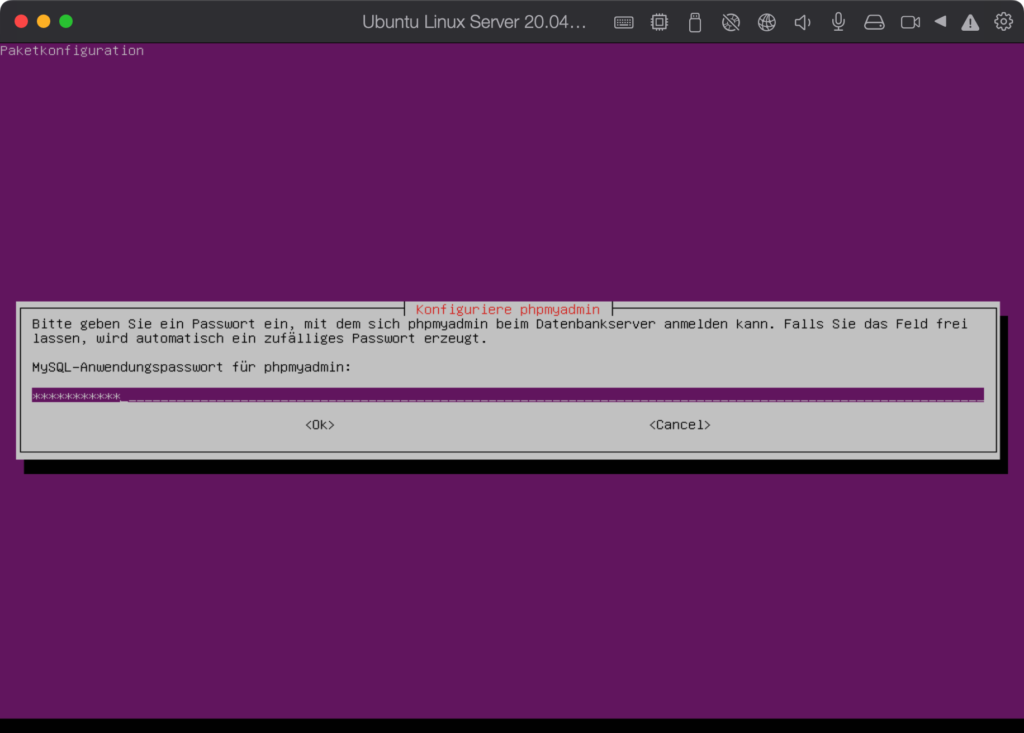Click the video camera icon
This screenshot has width=1024, height=733.
[910, 22]
